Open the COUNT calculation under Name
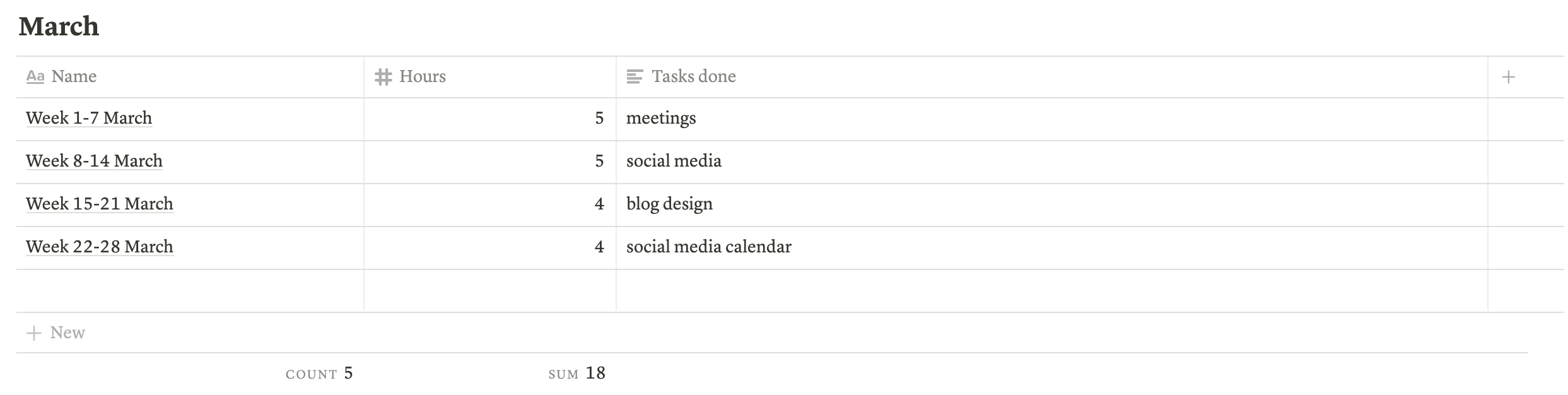The width and height of the screenshot is (1568, 395). pyautogui.click(x=319, y=374)
